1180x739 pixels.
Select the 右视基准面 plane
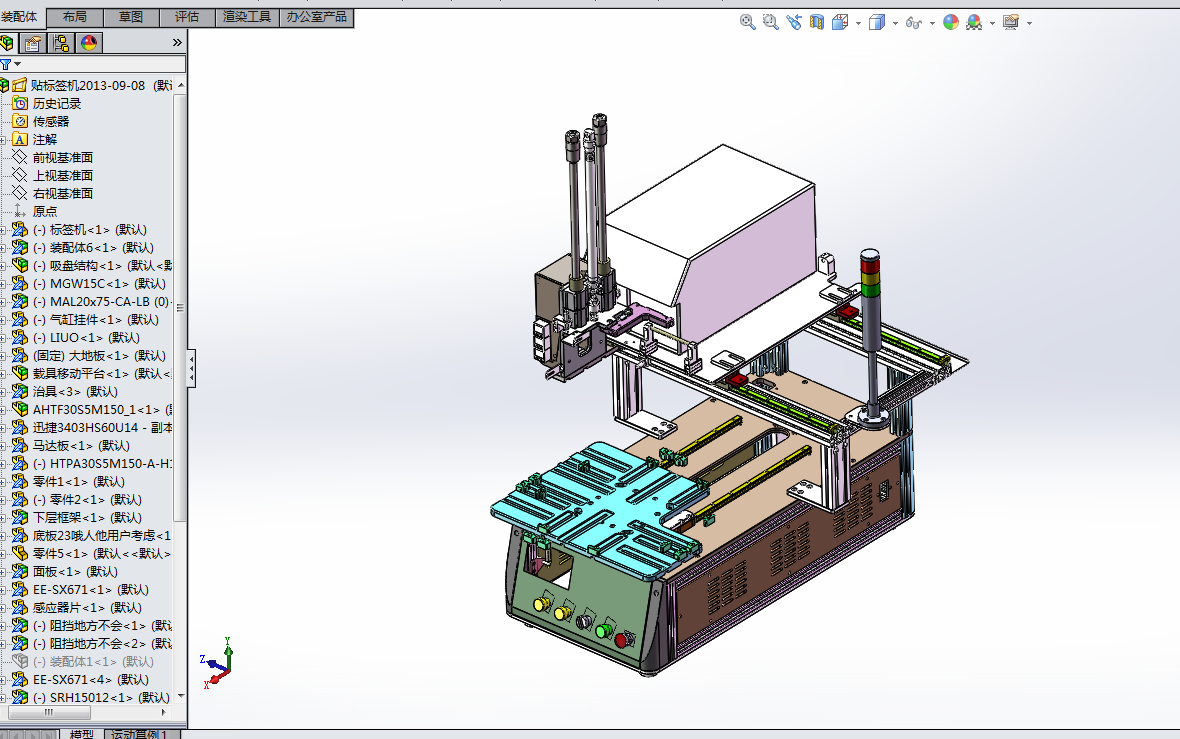pyautogui.click(x=62, y=194)
